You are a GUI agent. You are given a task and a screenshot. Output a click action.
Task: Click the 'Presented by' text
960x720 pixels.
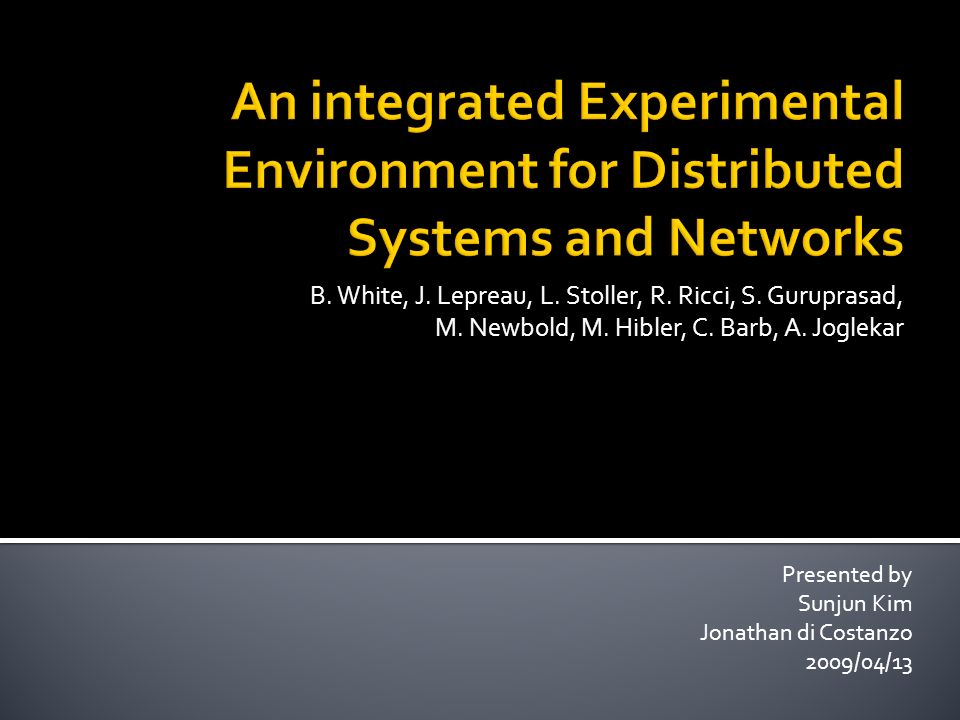(847, 575)
